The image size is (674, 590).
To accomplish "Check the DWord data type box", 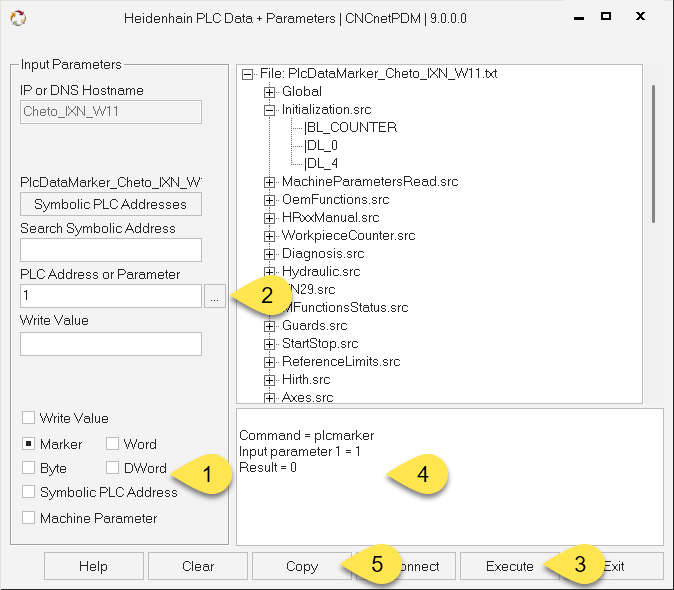I will (x=113, y=468).
